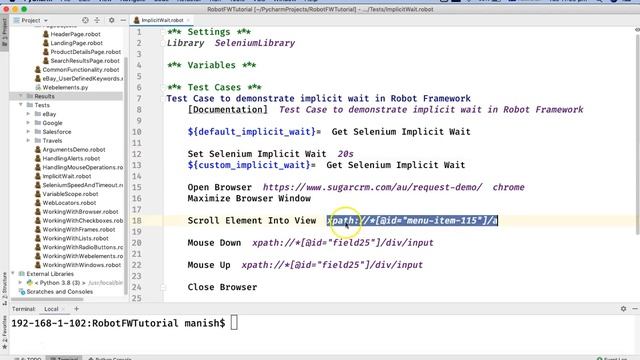Hide the Terminal panel with minus icon
Screen dimensions: 640x360
pos(635,309)
